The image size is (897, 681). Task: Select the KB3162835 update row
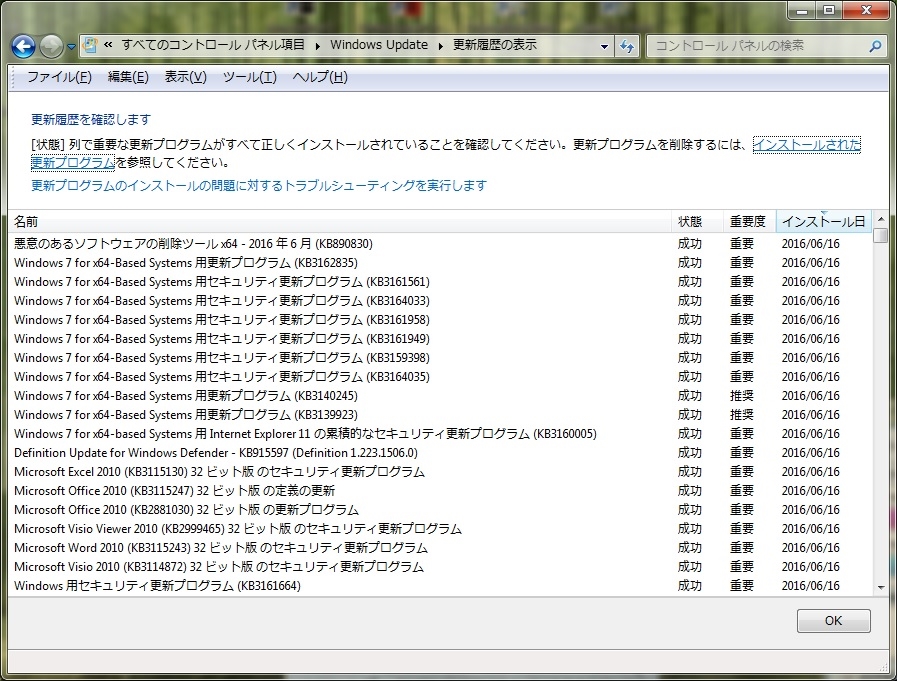pos(440,263)
